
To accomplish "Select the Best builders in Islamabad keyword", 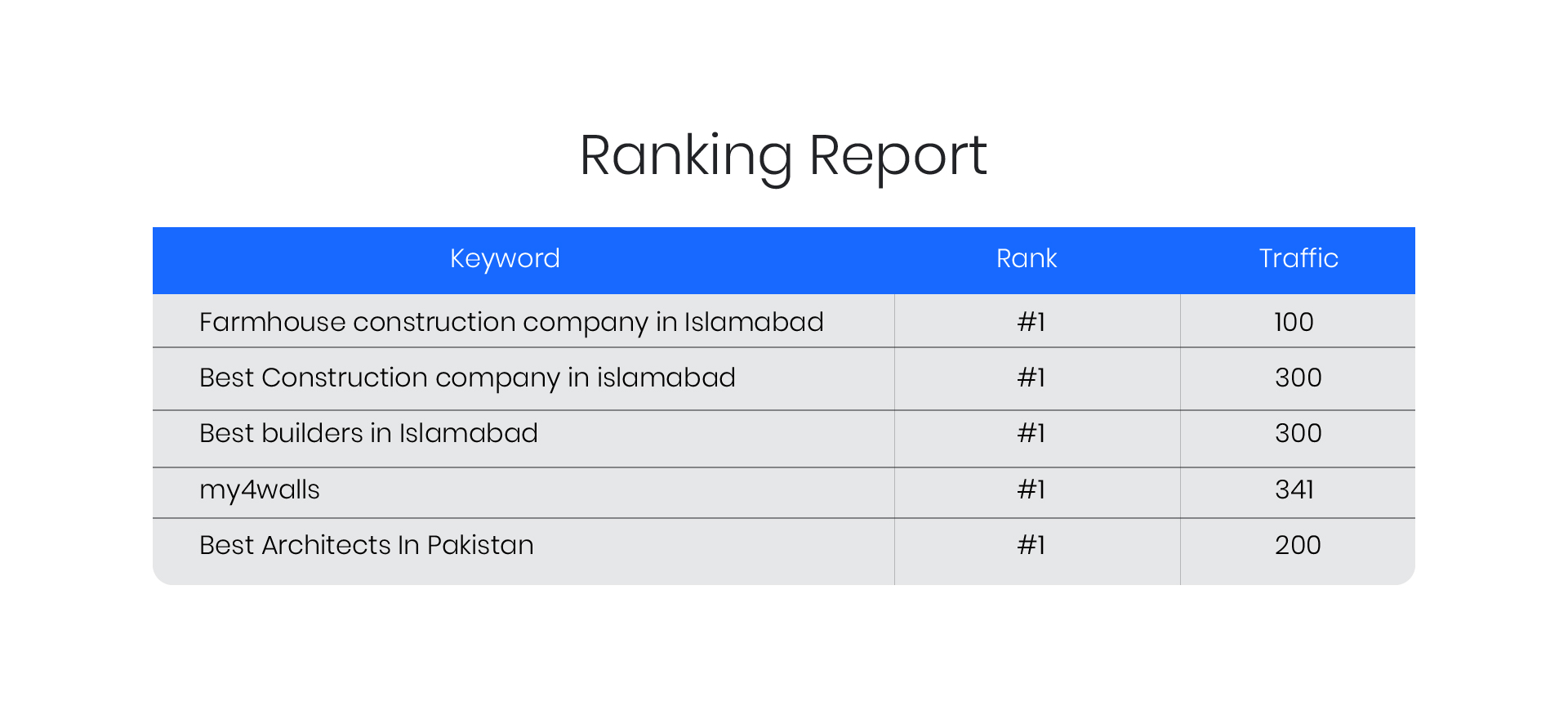I will 368,433.
